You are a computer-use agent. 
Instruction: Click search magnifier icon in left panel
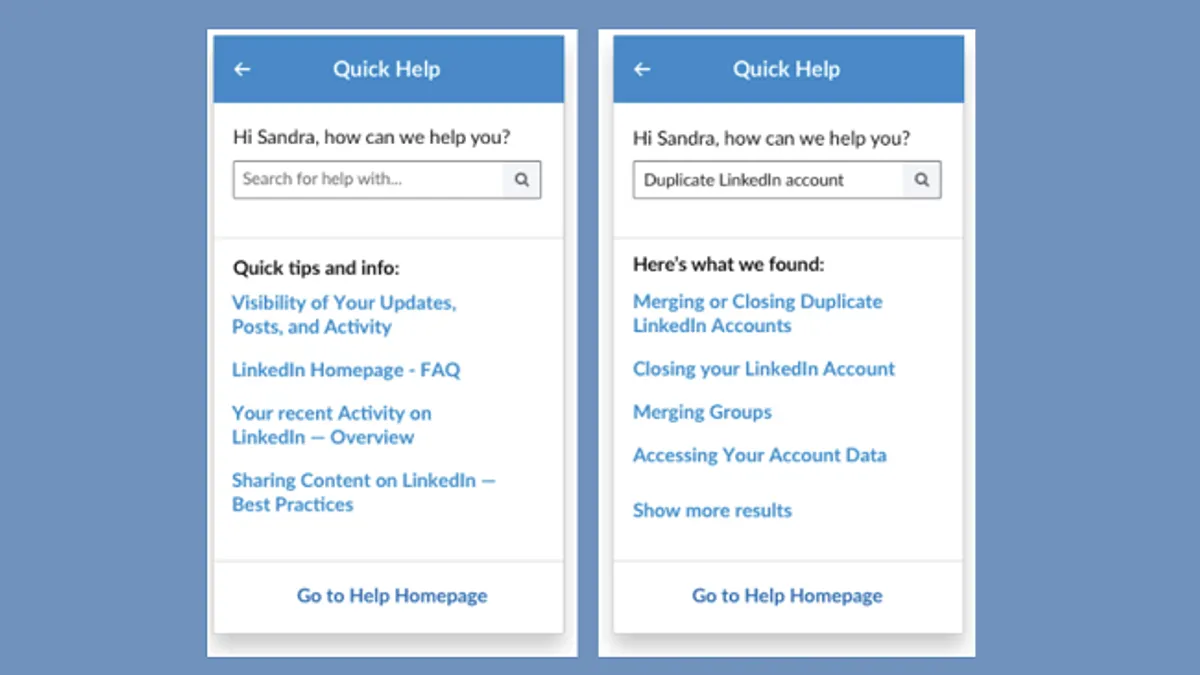tap(521, 180)
